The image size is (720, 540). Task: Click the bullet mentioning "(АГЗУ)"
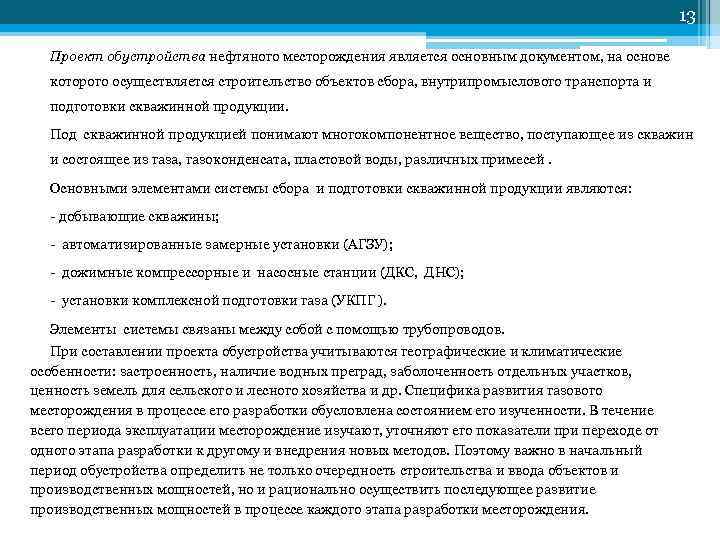pyautogui.click(x=221, y=244)
